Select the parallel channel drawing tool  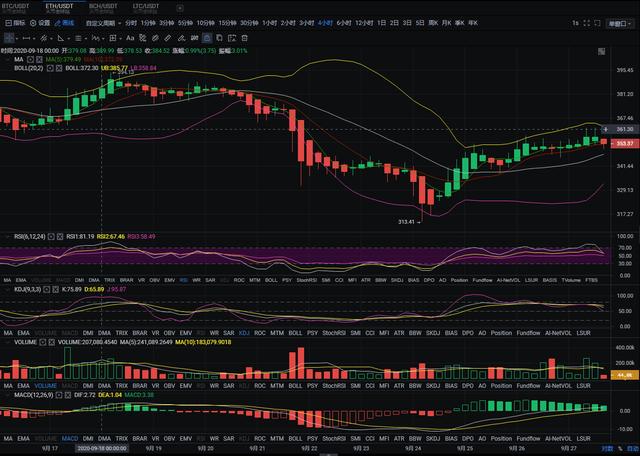coord(43,38)
